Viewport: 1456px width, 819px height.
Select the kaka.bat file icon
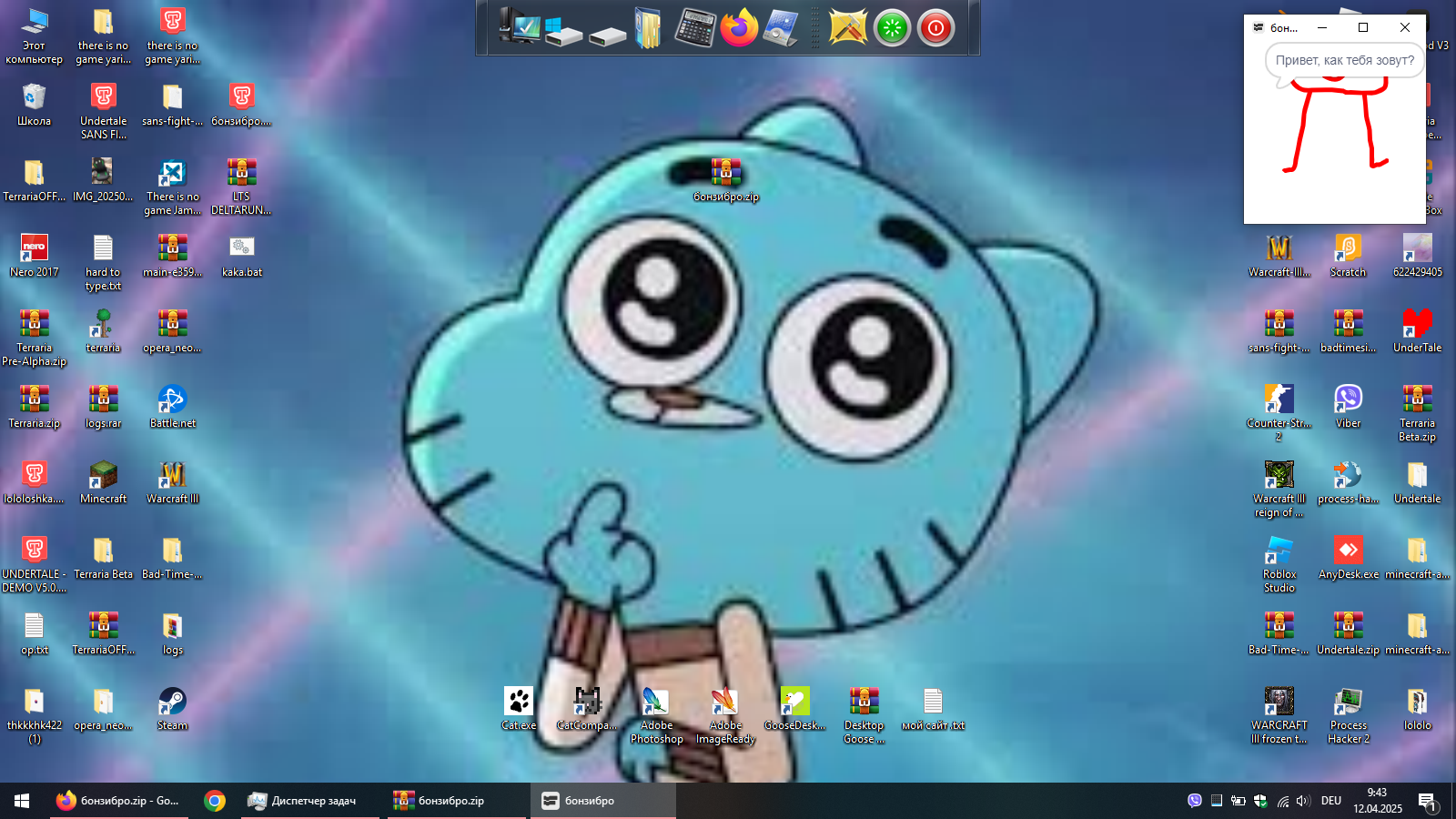[x=241, y=256]
